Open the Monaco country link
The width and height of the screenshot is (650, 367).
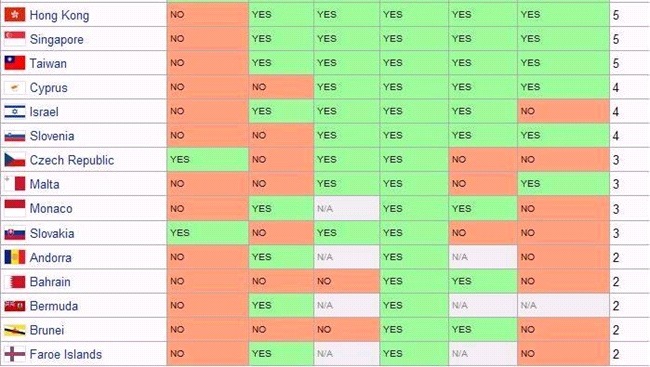(51, 209)
